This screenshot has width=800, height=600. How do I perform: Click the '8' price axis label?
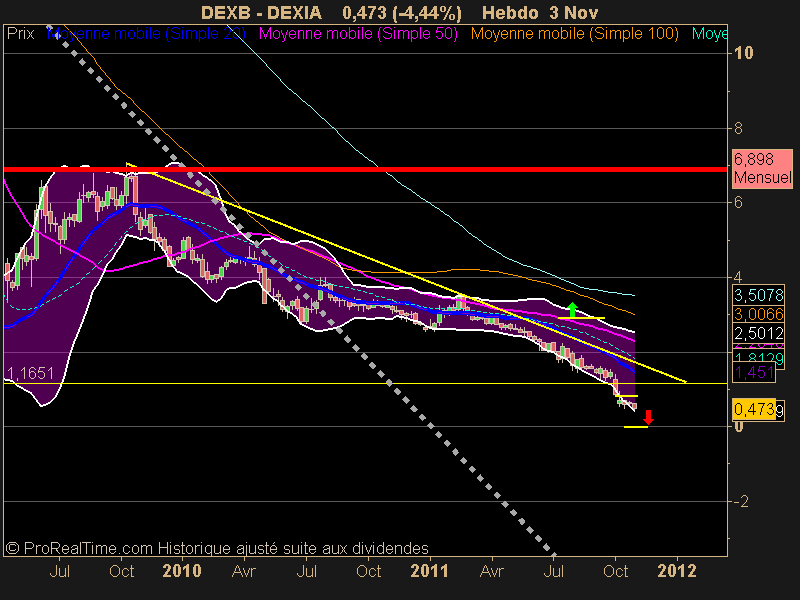(738, 128)
